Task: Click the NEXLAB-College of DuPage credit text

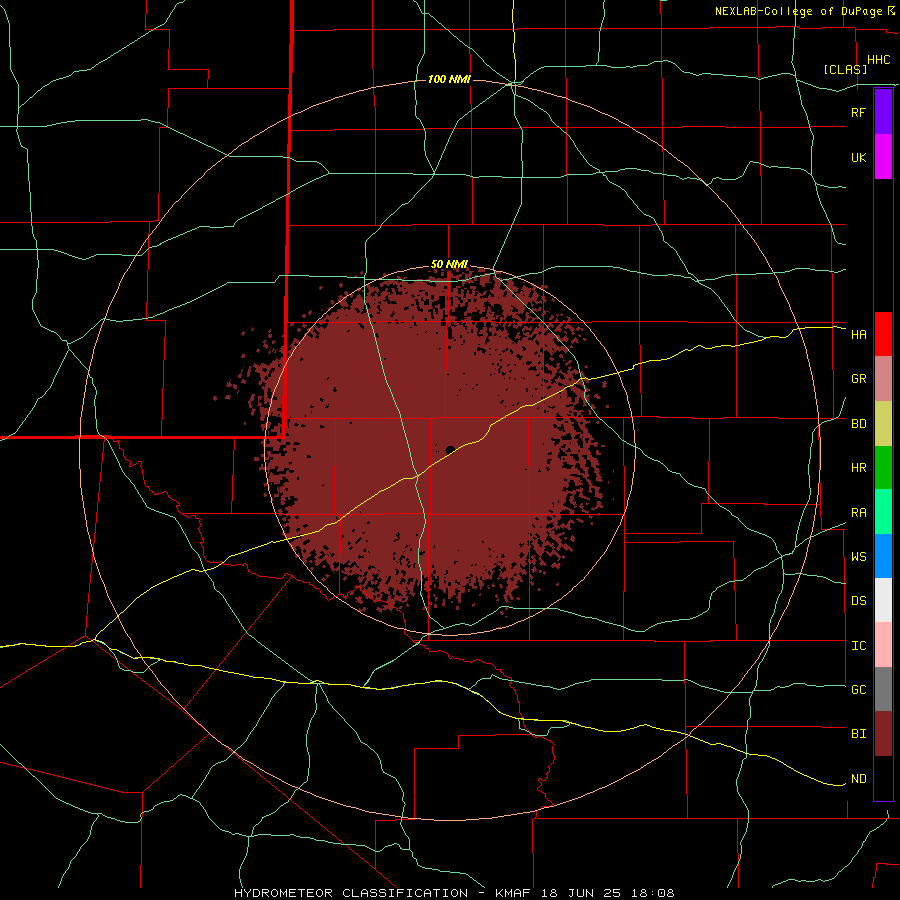Action: click(800, 11)
